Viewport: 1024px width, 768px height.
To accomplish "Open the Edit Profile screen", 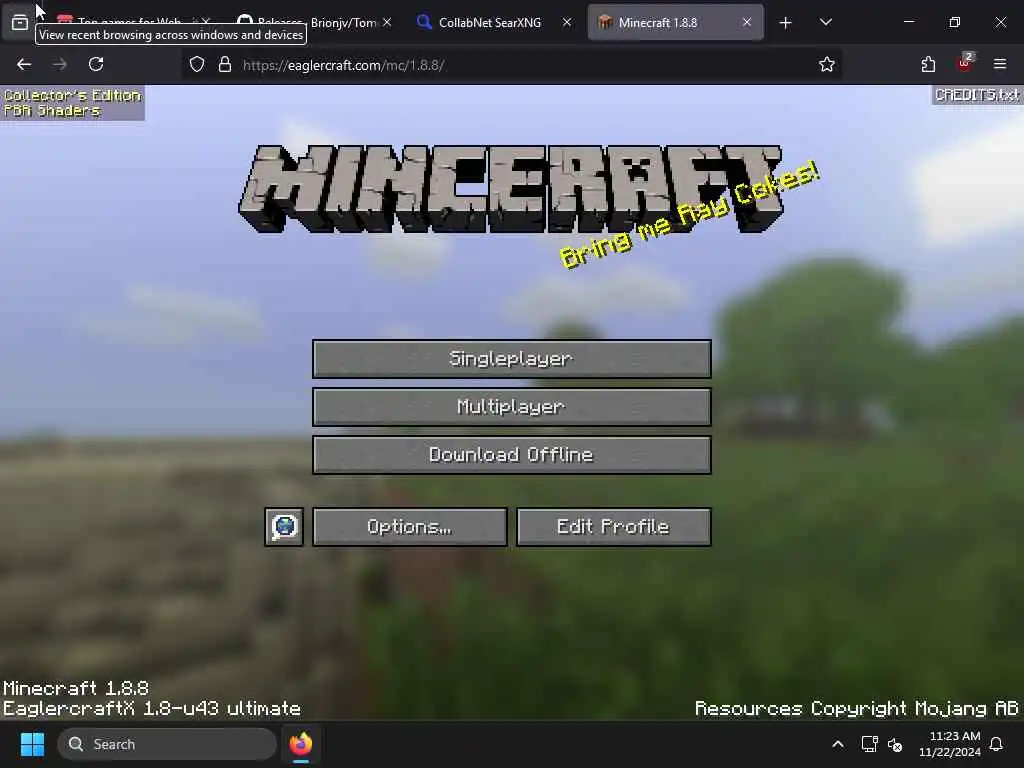I will pyautogui.click(x=613, y=526).
